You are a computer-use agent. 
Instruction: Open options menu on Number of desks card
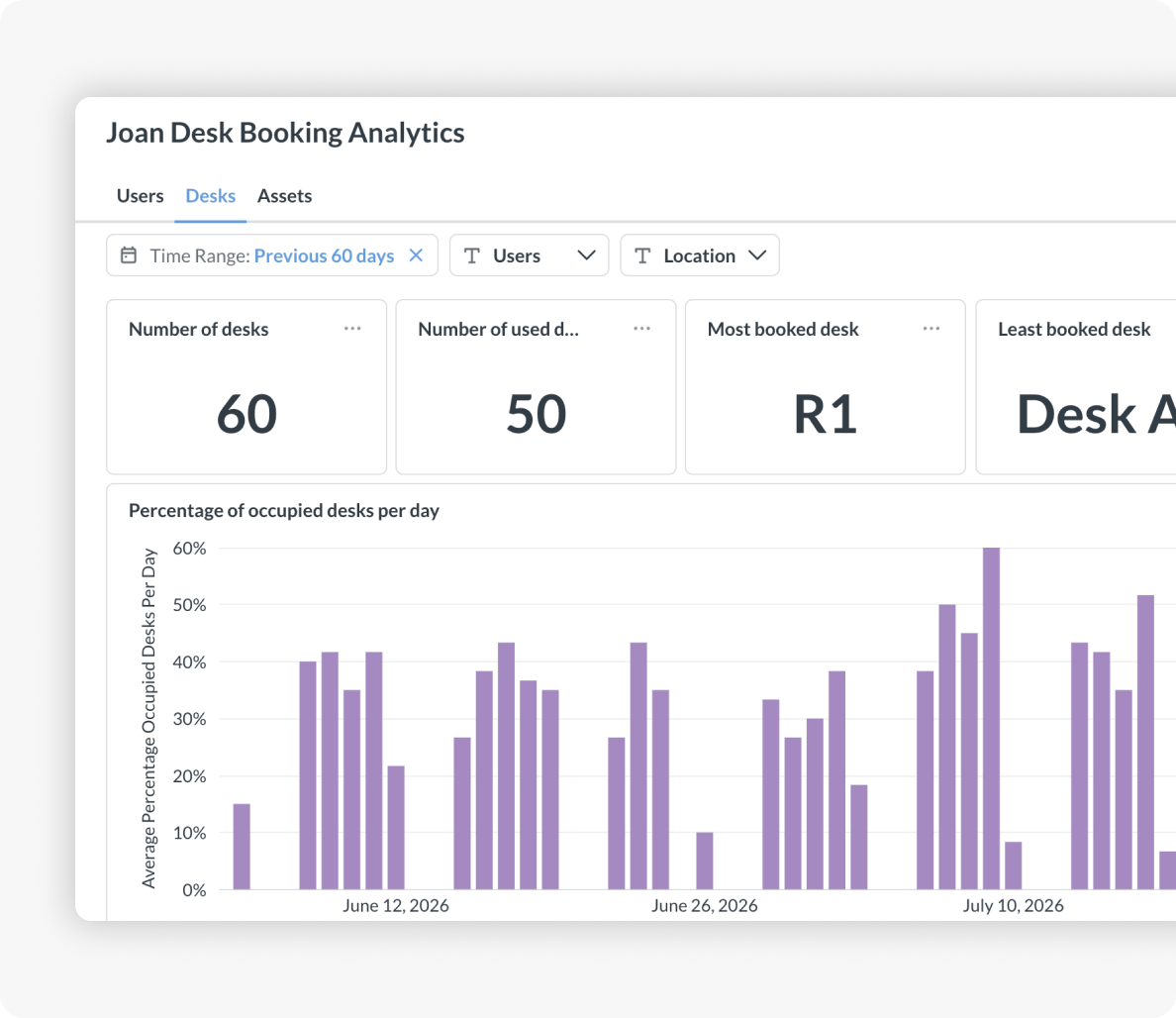point(352,329)
